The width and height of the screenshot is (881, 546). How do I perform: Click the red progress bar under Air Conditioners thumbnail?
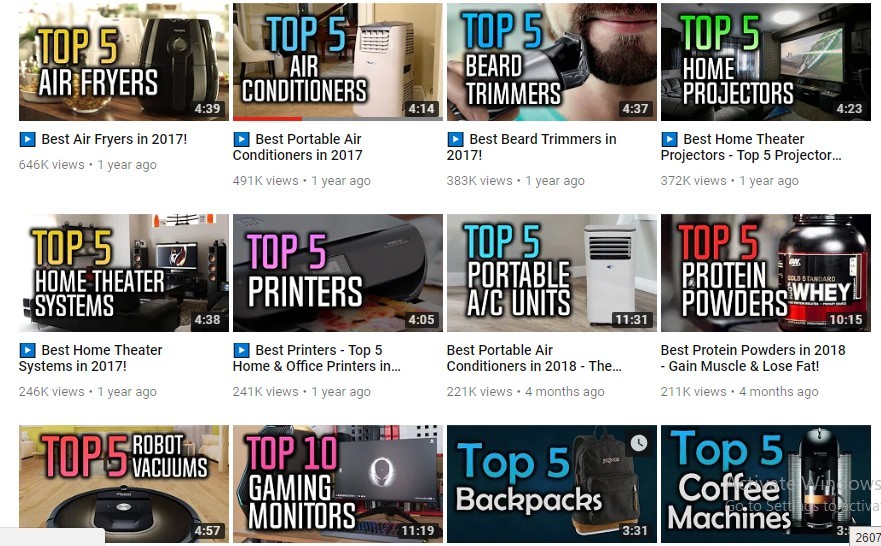(x=267, y=119)
